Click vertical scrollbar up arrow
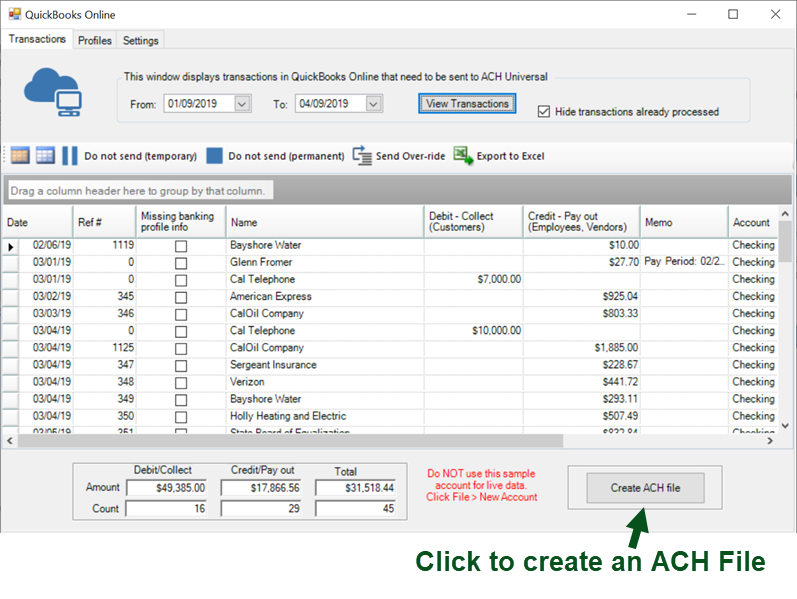This screenshot has height=599, width=797. pos(785,214)
